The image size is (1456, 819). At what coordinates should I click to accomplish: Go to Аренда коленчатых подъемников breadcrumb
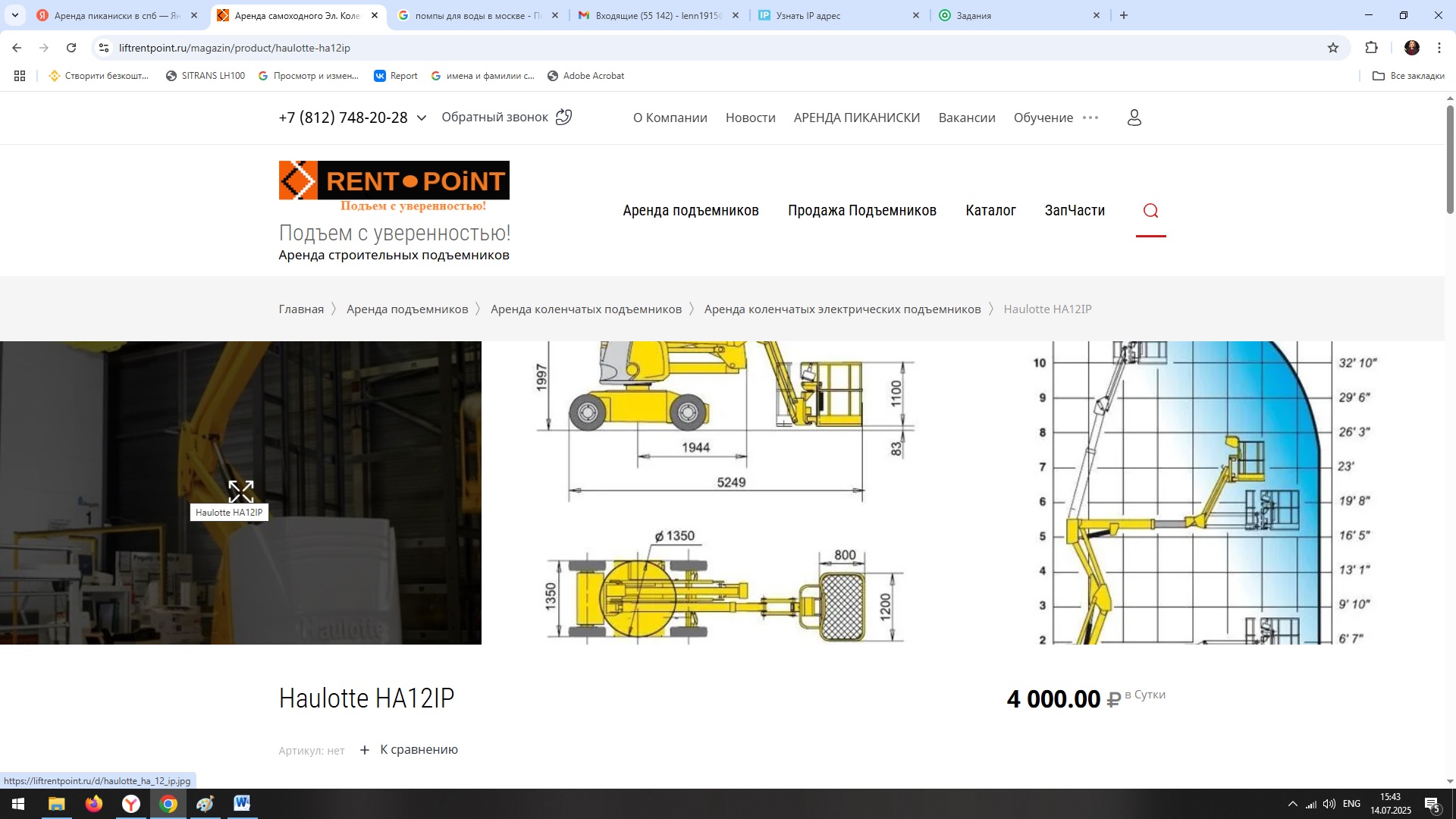pyautogui.click(x=585, y=309)
